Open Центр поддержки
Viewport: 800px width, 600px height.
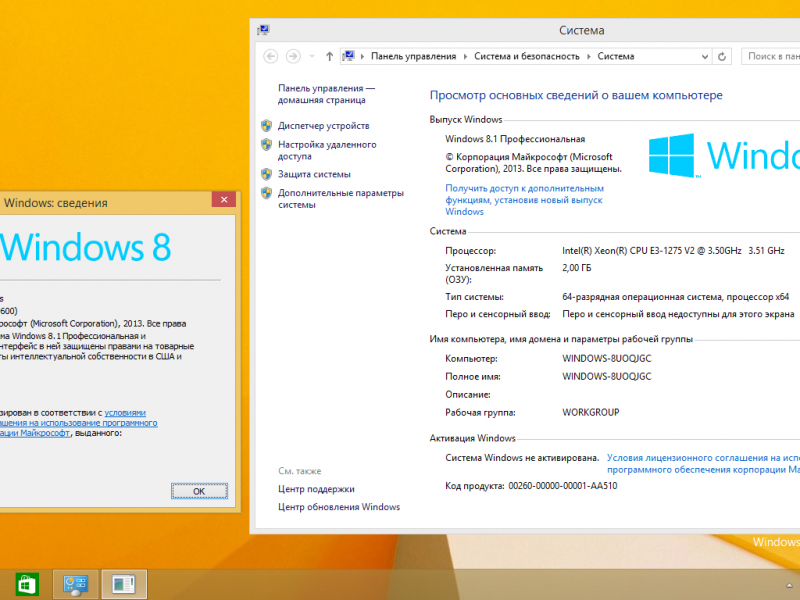coord(316,489)
